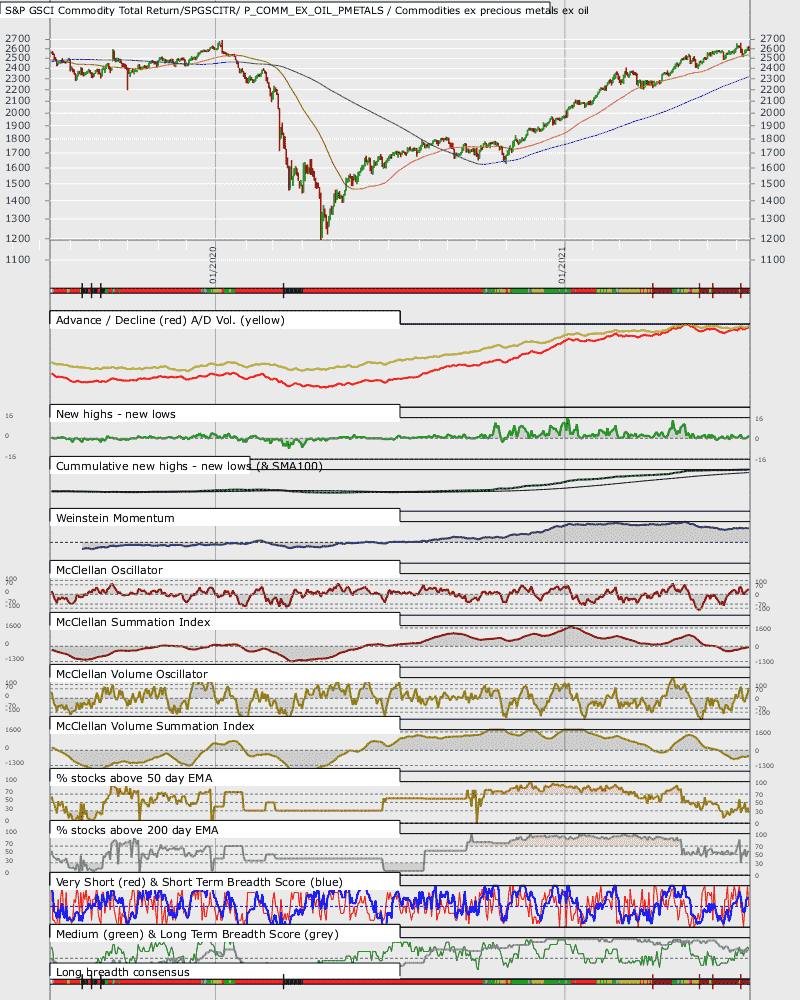800x1000 pixels.
Task: Click the "Long breadth consensus" label
Action: [x=122, y=973]
